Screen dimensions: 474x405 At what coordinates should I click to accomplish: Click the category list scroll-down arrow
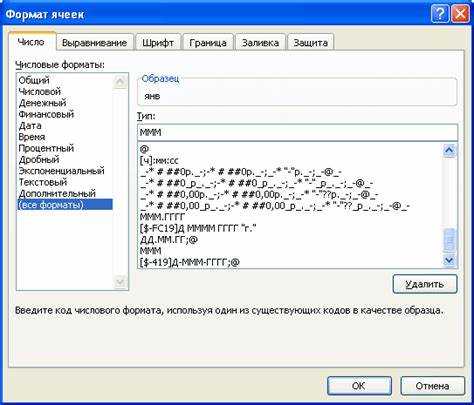[x=120, y=282]
